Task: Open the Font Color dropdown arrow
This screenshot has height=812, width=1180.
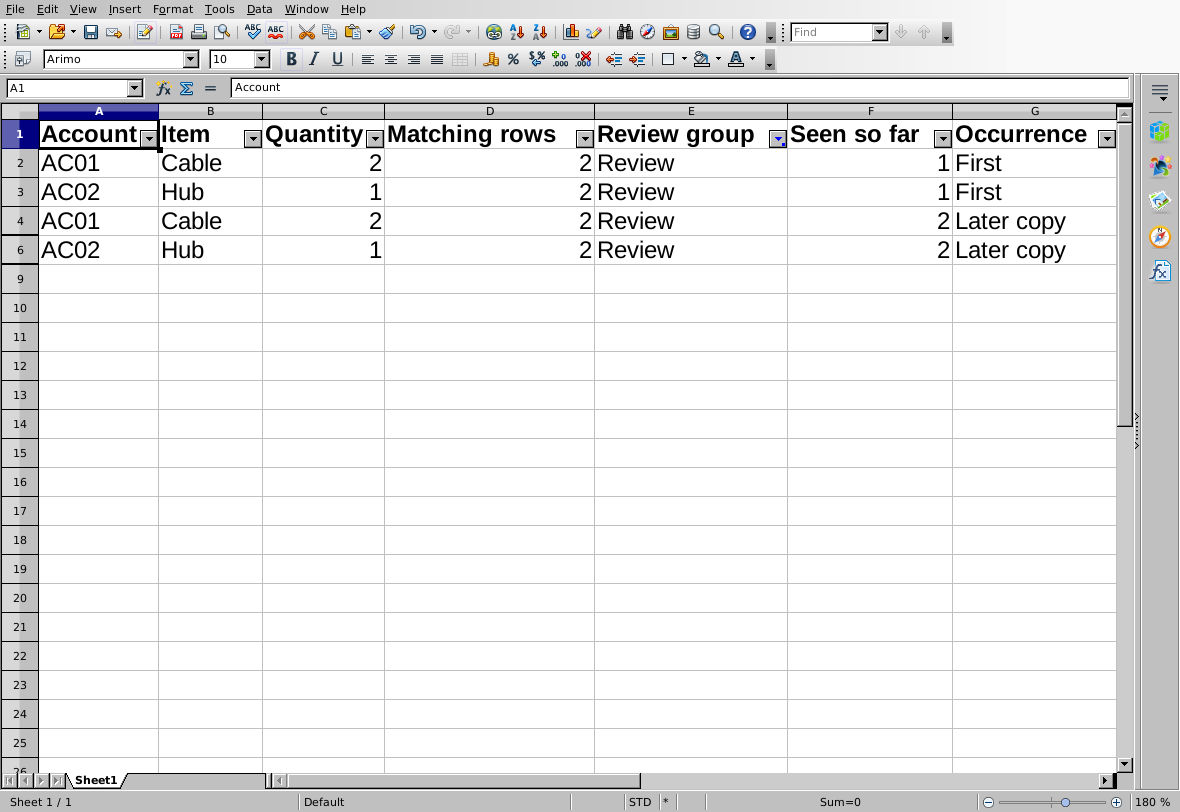Action: point(752,59)
